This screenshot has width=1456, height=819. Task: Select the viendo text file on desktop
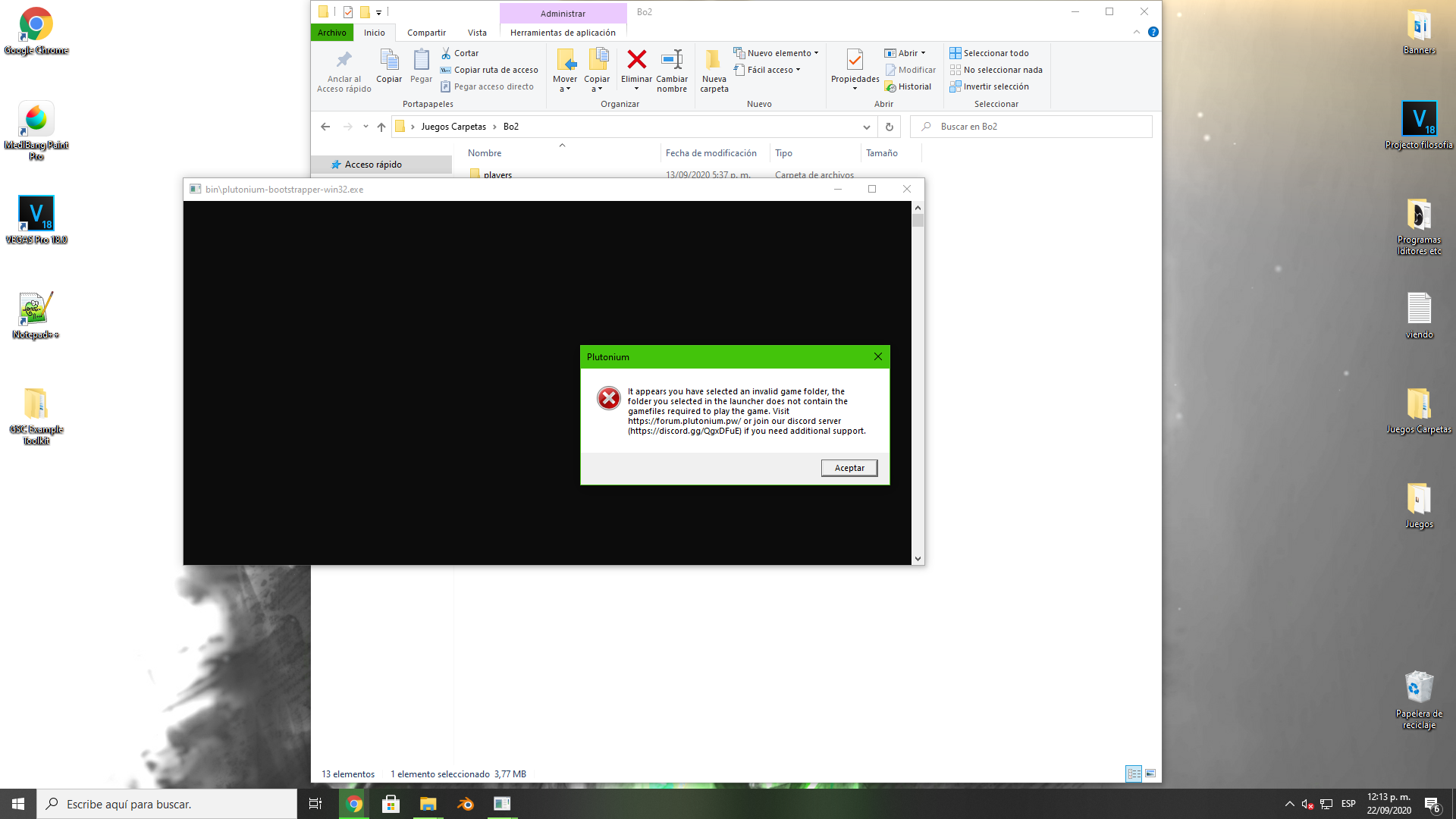coord(1419,315)
